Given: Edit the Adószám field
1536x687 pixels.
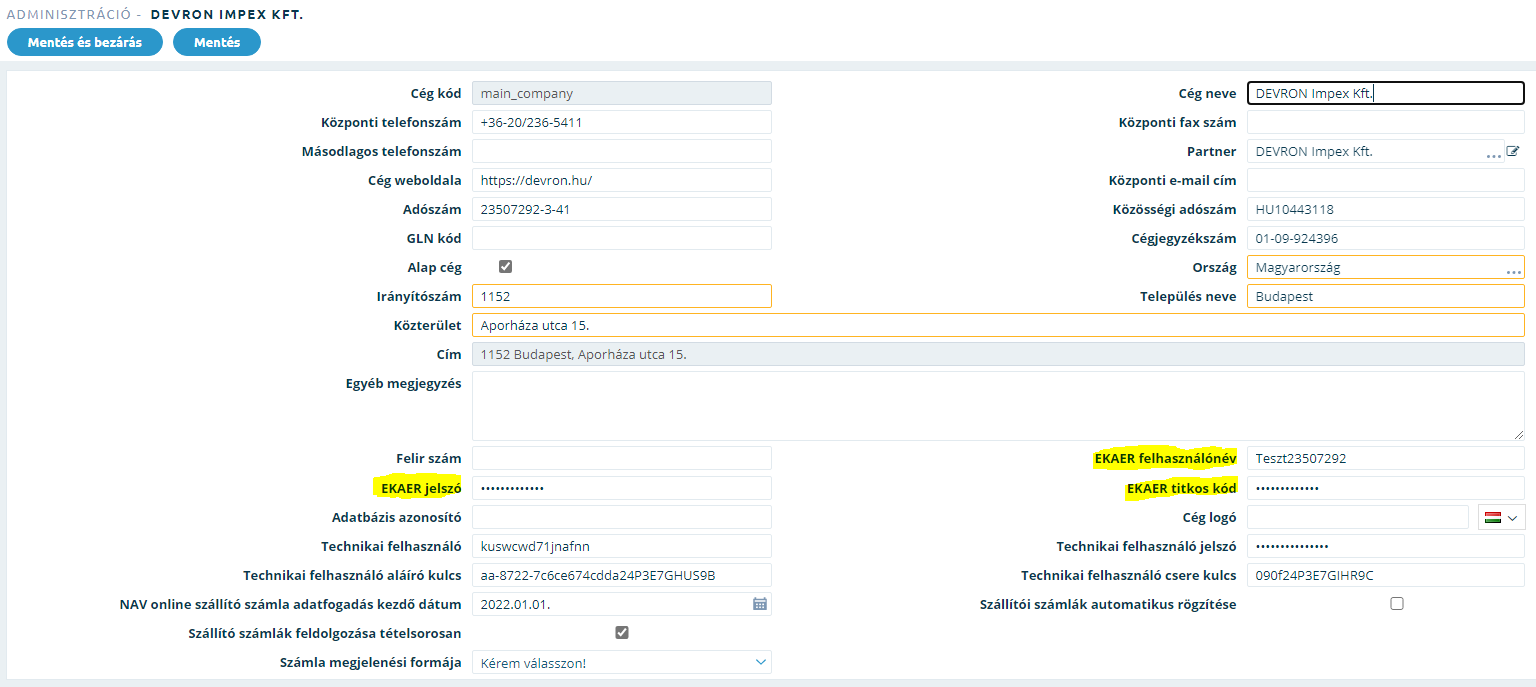Looking at the screenshot, I should tap(622, 209).
